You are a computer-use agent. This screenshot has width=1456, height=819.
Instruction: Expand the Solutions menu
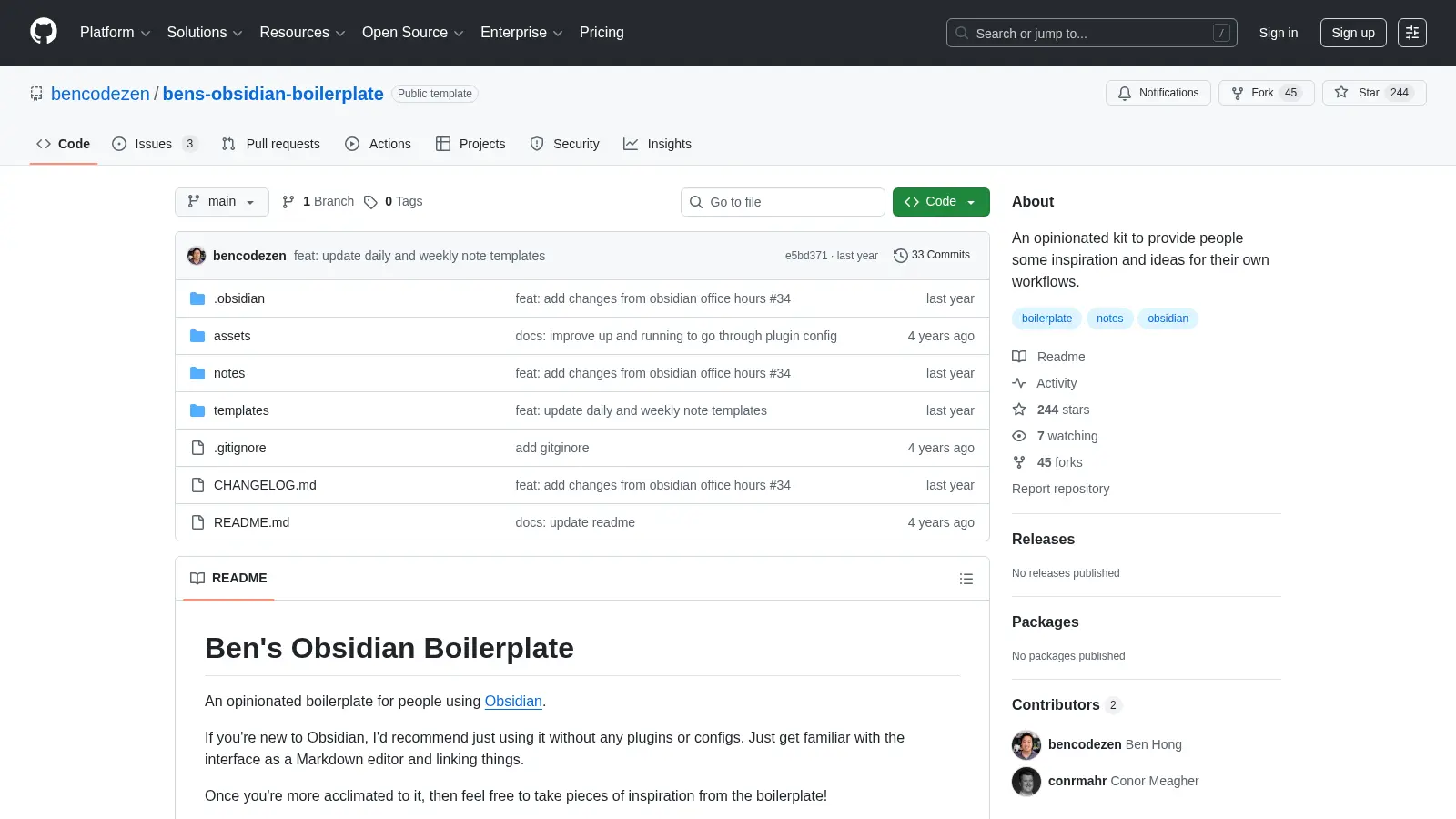click(x=205, y=33)
